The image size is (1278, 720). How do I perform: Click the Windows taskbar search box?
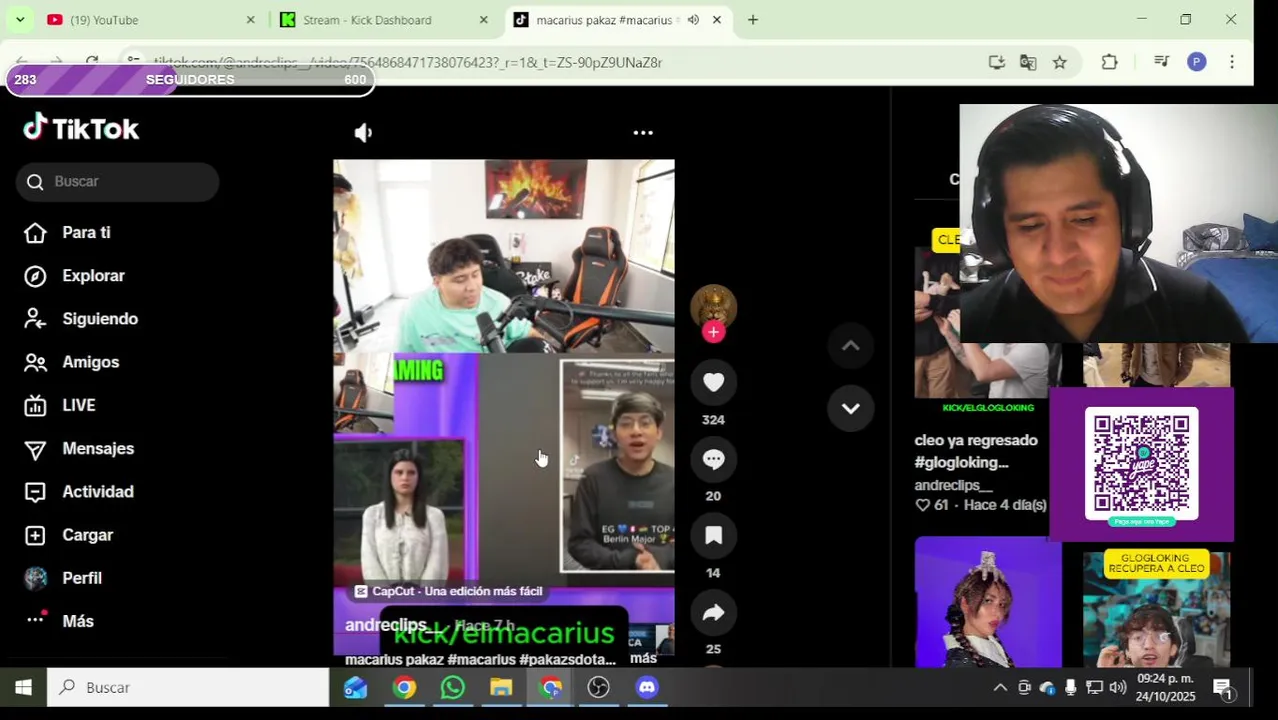[x=188, y=687]
